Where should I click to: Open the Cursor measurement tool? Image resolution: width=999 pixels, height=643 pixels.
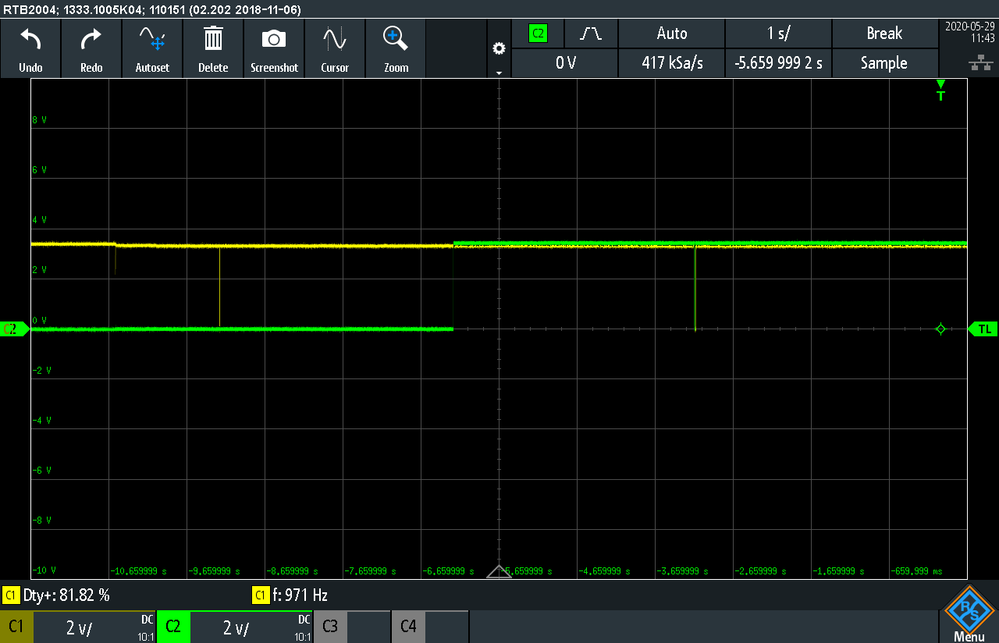[334, 49]
